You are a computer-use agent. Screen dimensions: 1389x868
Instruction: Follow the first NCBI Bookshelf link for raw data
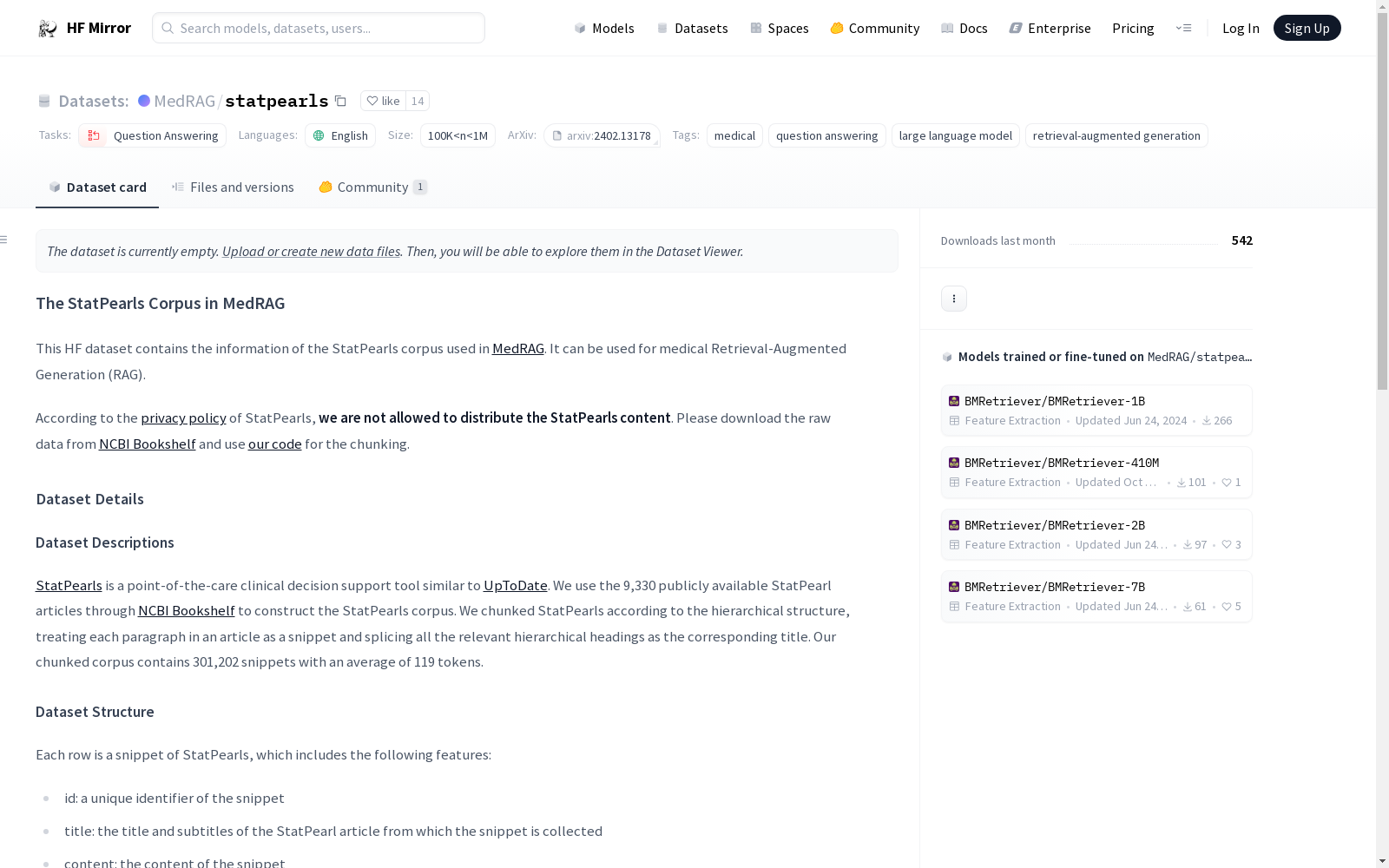tap(147, 444)
